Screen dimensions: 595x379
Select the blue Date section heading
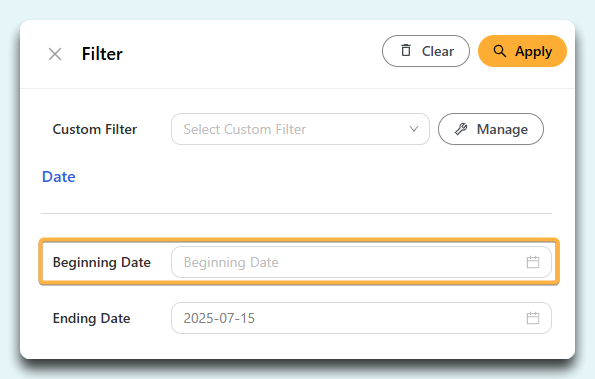59,177
